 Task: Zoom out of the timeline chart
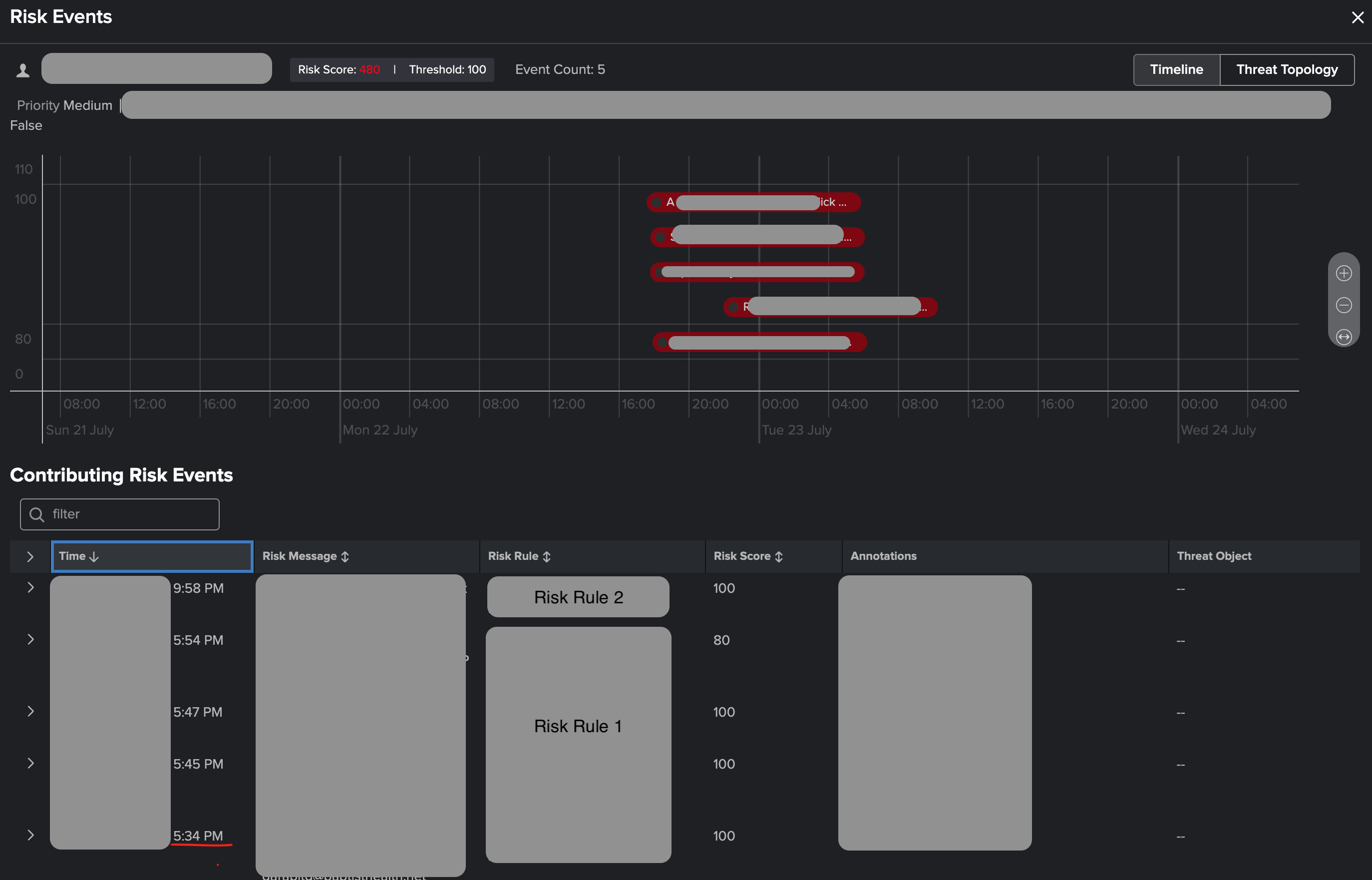click(1344, 305)
